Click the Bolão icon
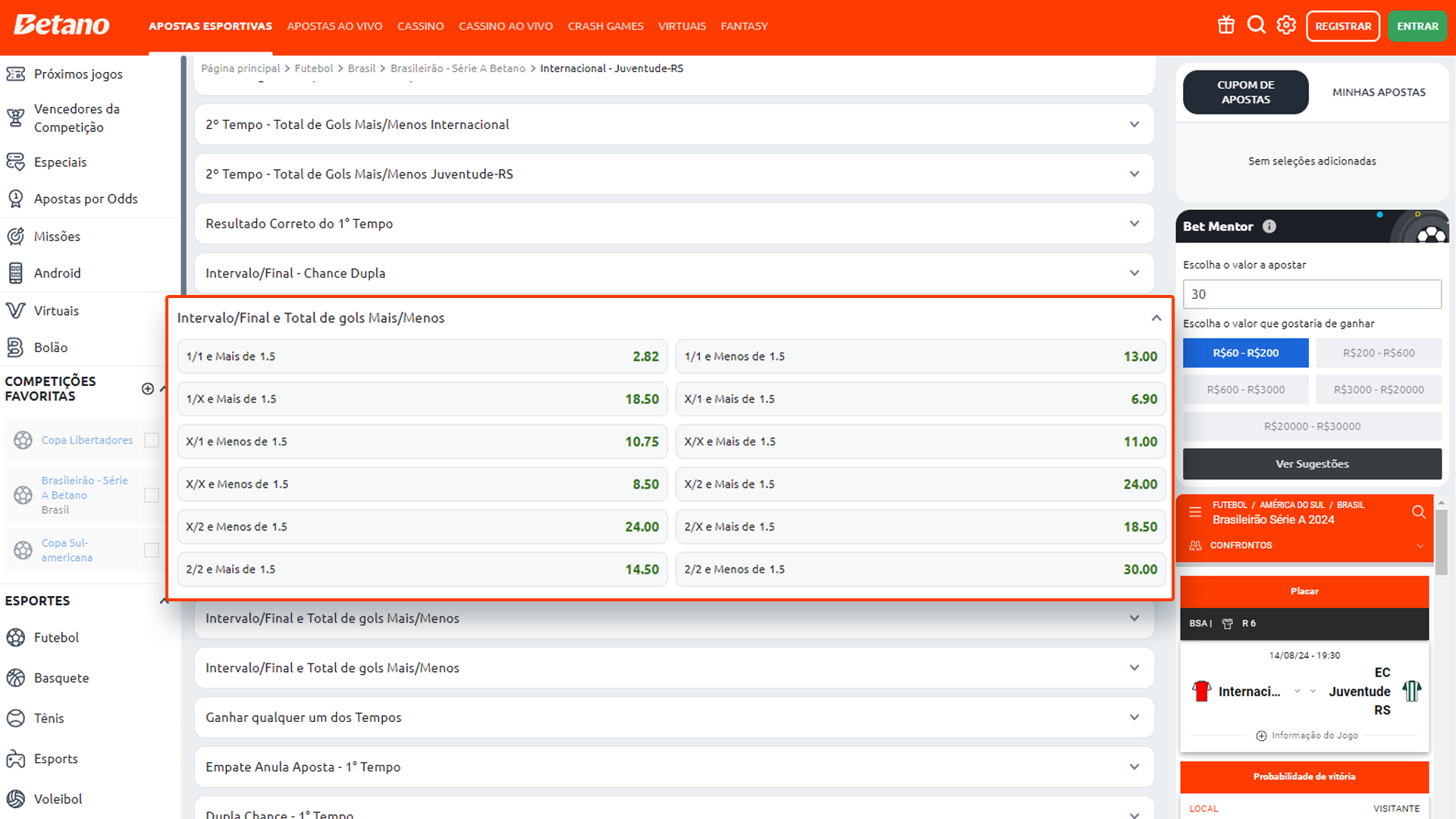The width and height of the screenshot is (1456, 819). pos(15,347)
